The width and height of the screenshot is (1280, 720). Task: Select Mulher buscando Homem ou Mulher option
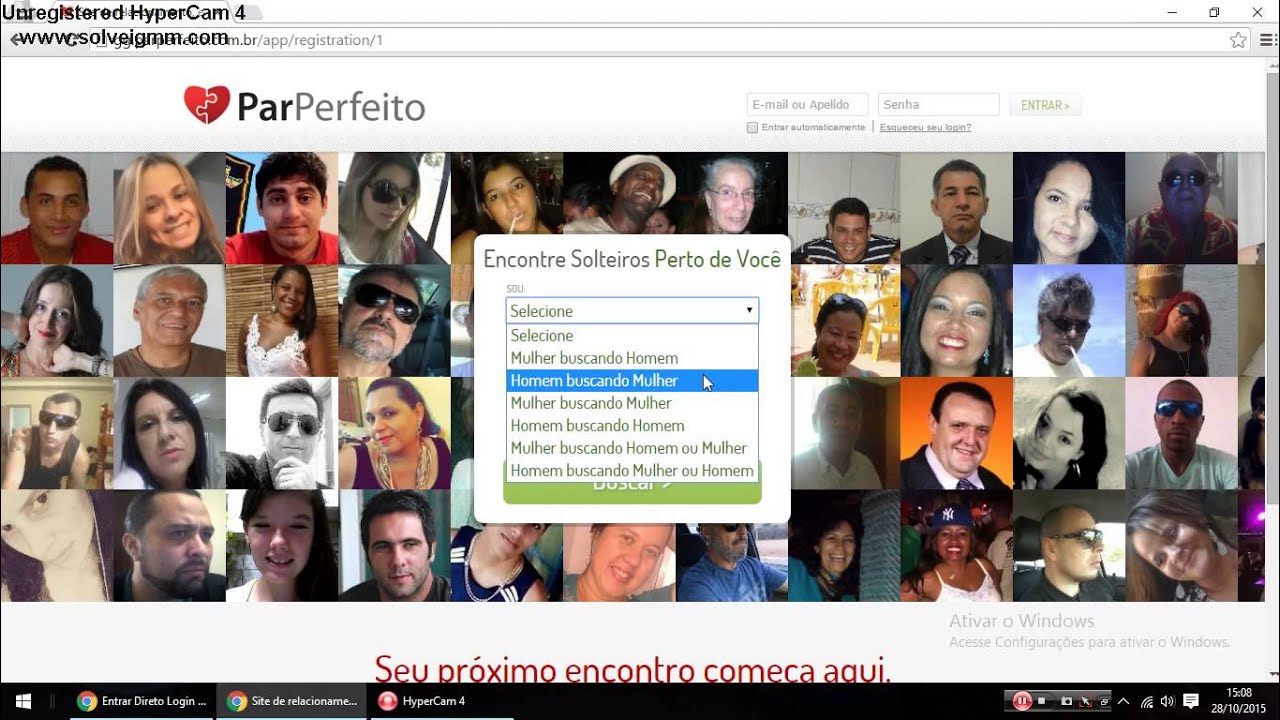pos(632,448)
